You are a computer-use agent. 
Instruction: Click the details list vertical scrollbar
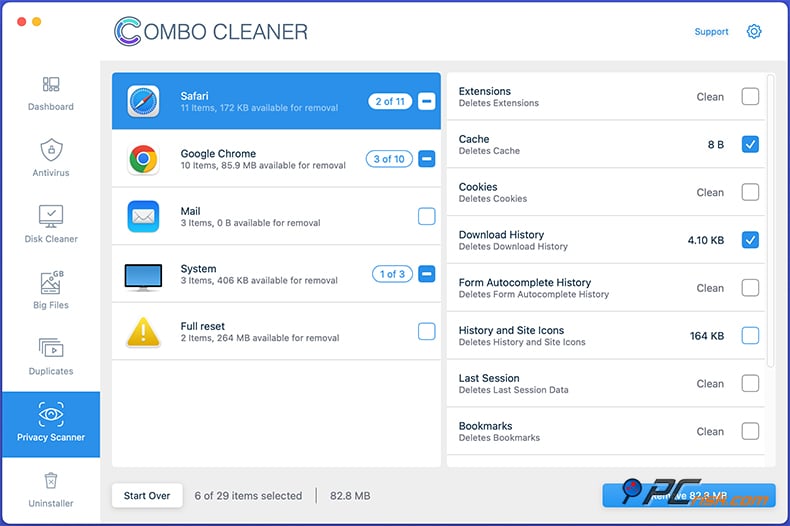tap(770, 222)
